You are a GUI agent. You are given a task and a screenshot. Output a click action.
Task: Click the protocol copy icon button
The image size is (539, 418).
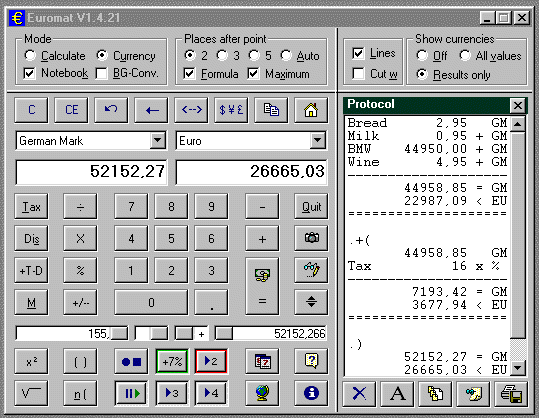tap(435, 393)
